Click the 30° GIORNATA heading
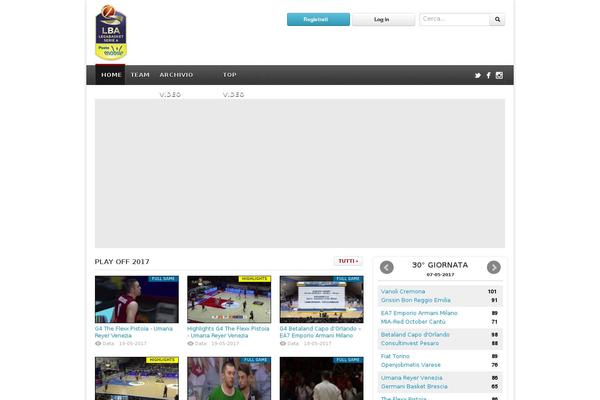Image resolution: width=600 pixels, height=400 pixels. [440, 265]
